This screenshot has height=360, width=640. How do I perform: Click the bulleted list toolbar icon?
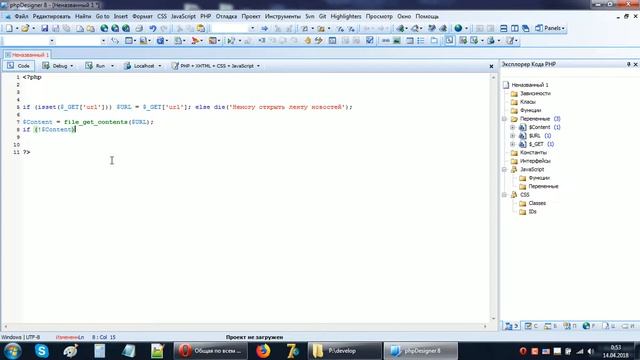point(421,40)
